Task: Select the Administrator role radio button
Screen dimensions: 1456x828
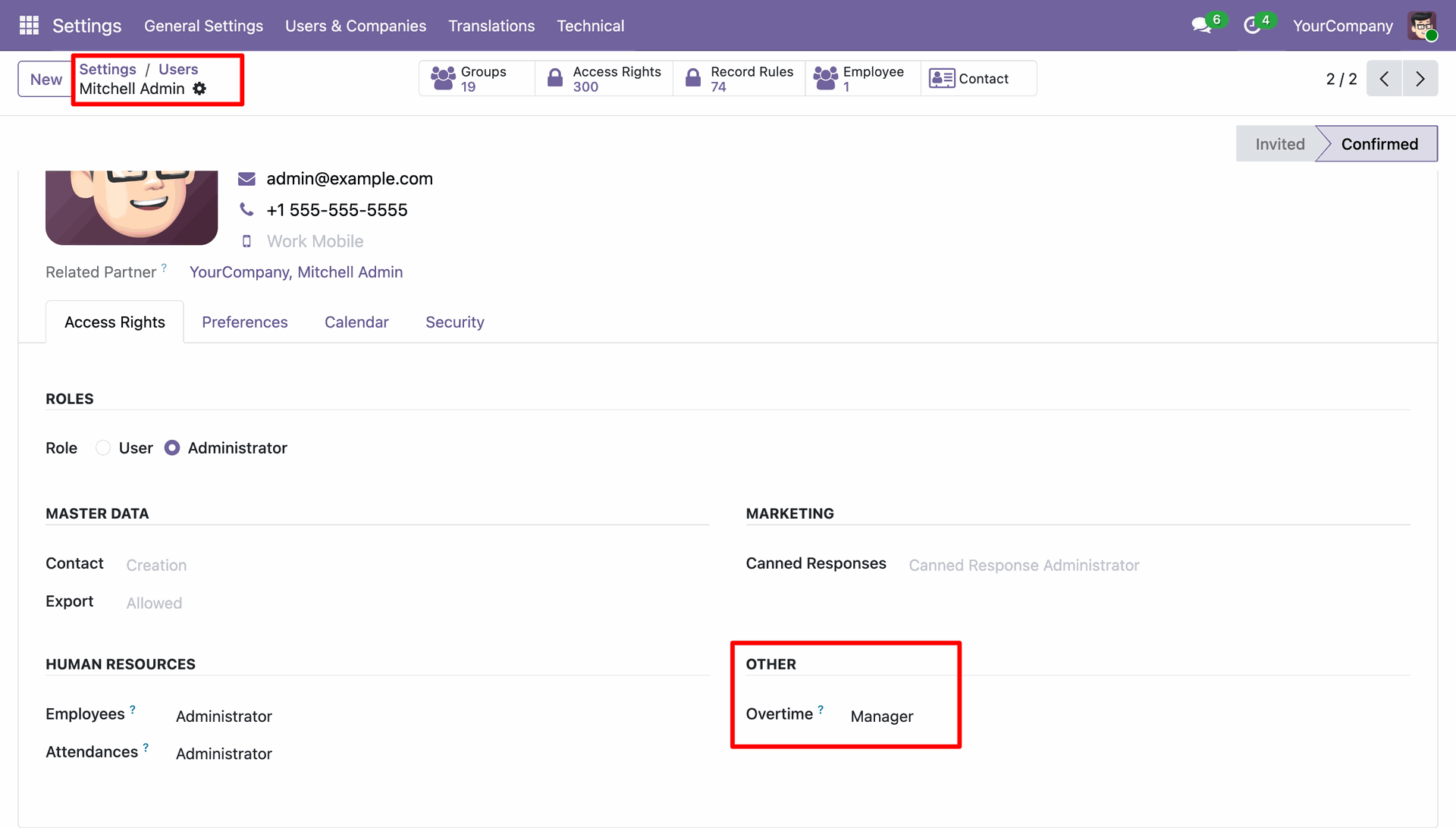Action: pyautogui.click(x=172, y=448)
